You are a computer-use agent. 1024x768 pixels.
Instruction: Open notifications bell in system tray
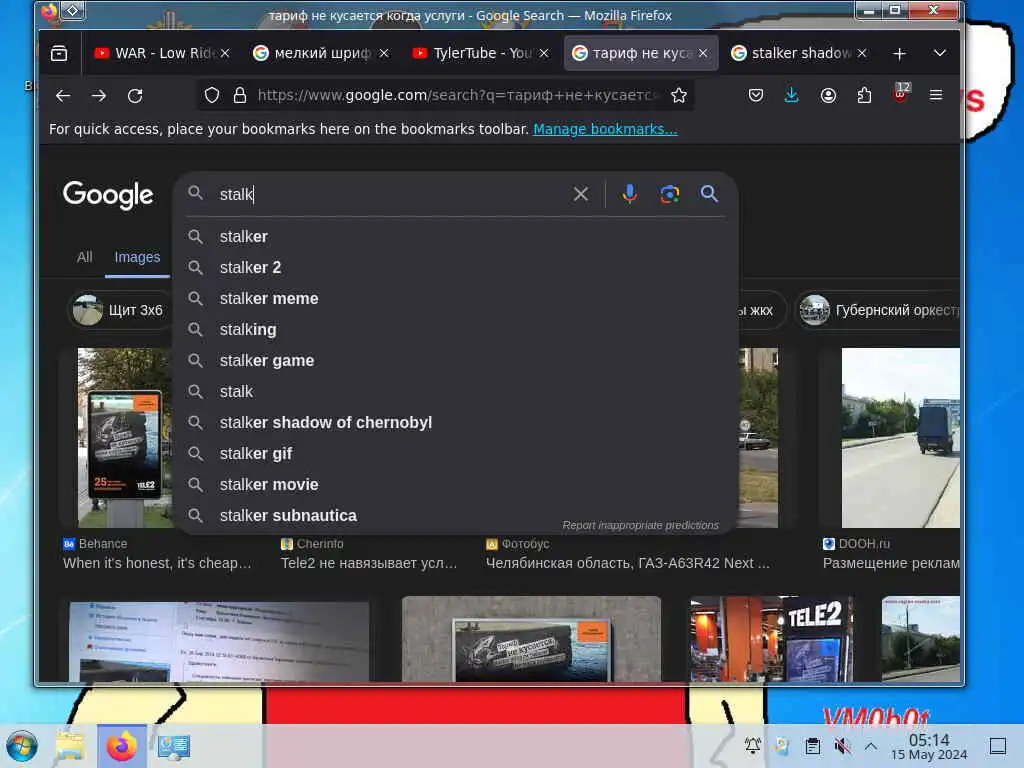click(752, 745)
